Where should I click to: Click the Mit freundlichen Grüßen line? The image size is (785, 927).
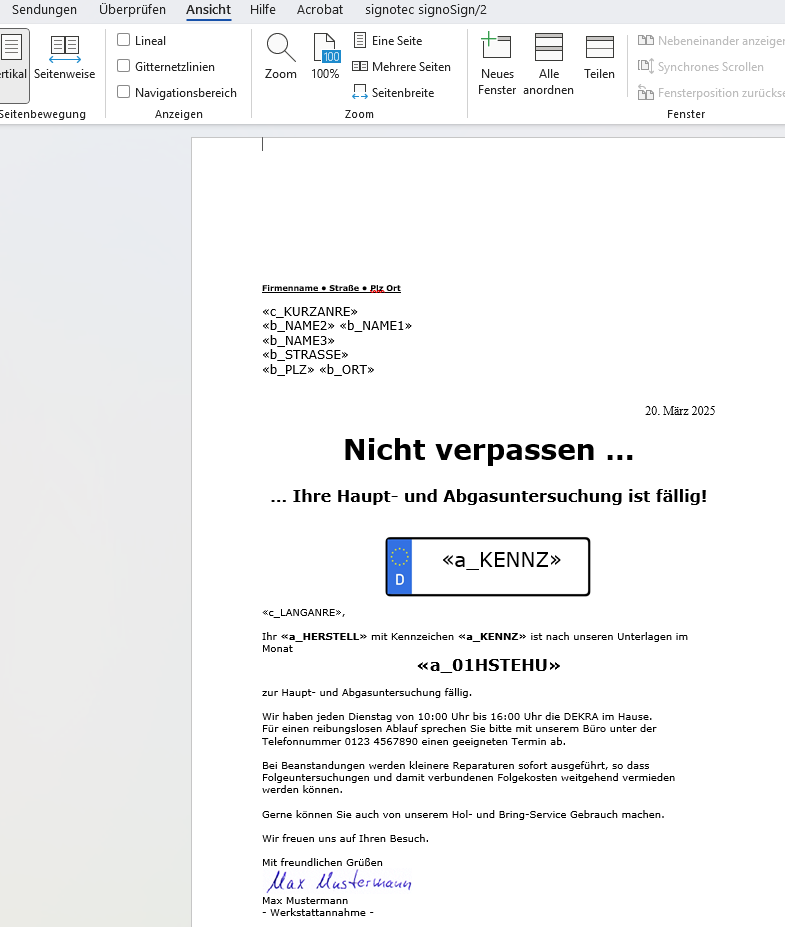[x=322, y=863]
